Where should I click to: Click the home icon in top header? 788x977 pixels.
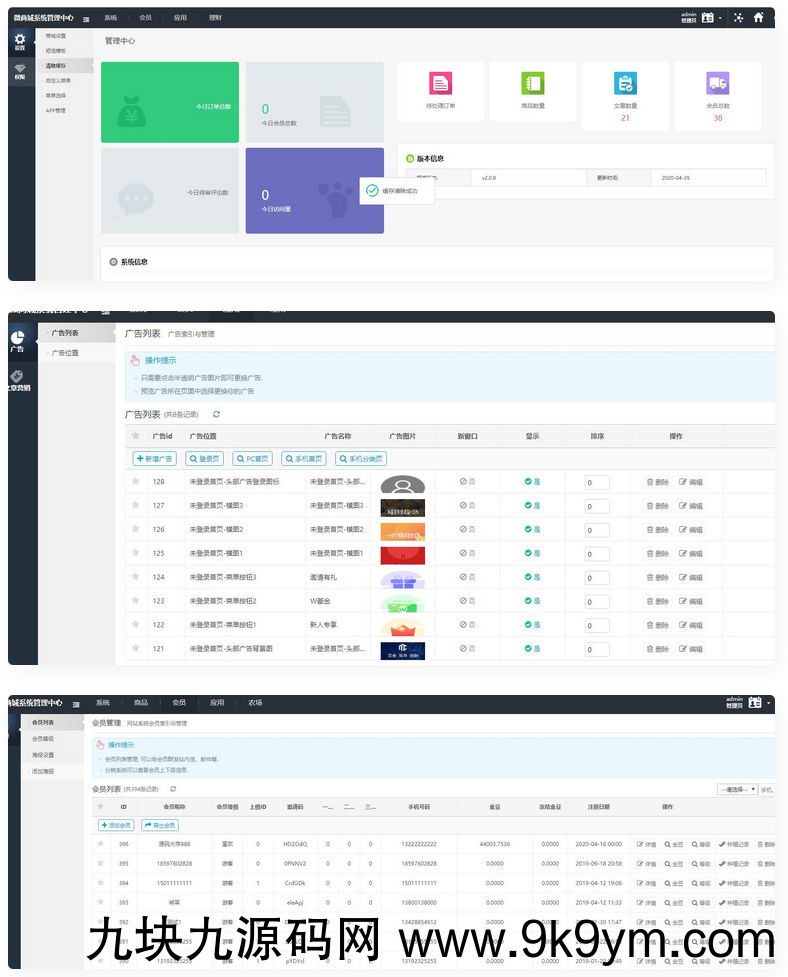tap(758, 17)
